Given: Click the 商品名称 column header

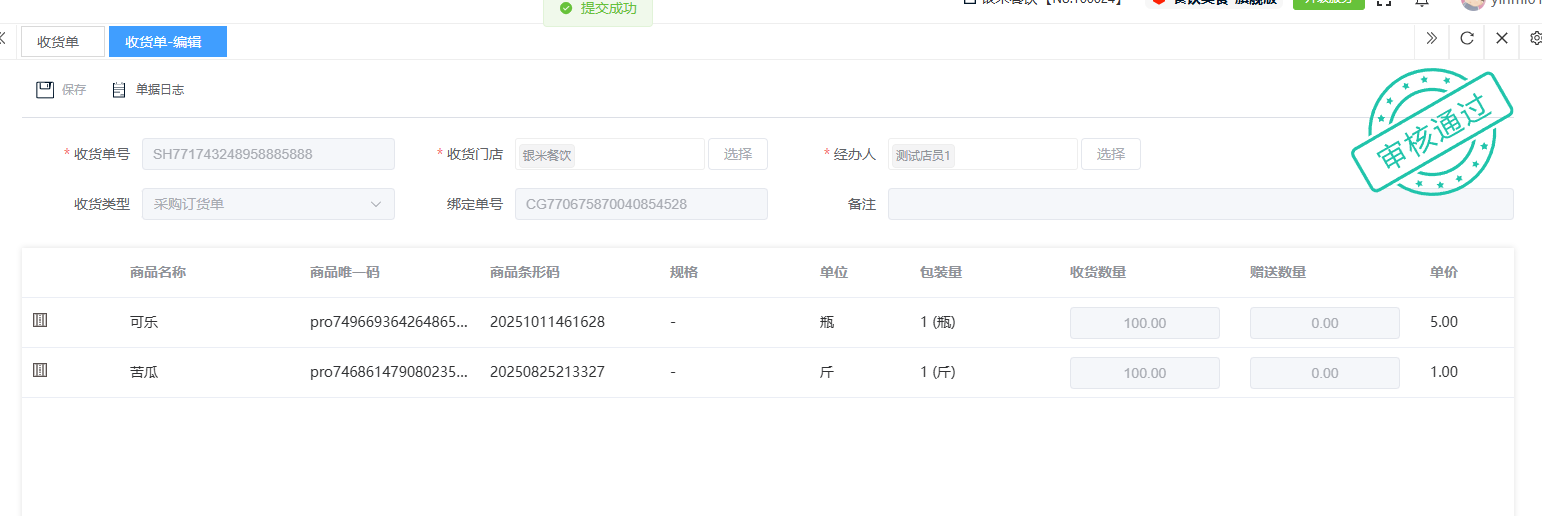Looking at the screenshot, I should coord(158,273).
